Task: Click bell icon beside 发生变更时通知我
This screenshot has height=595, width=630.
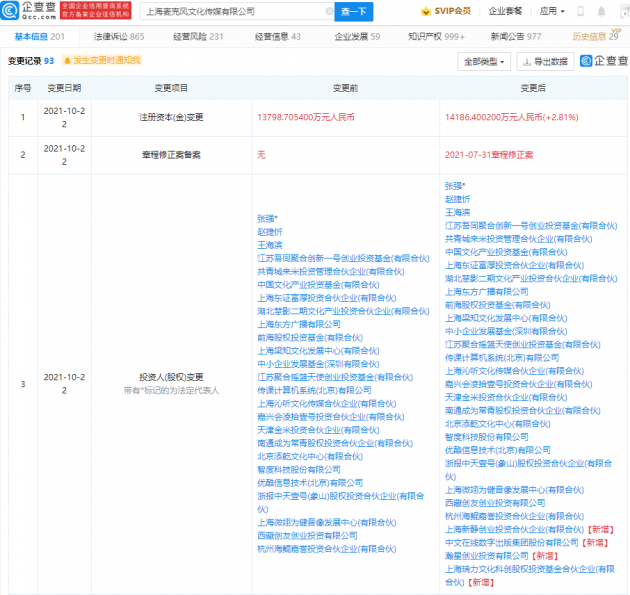Action: (67, 60)
